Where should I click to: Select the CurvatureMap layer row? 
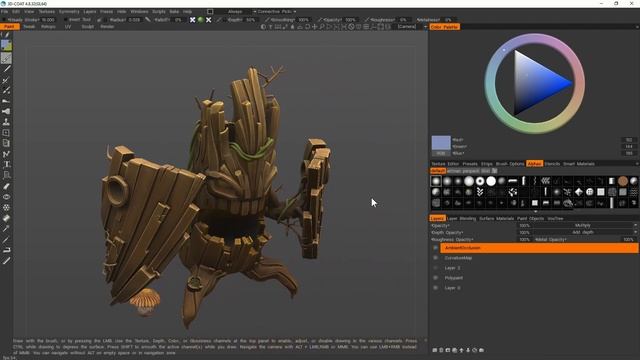(x=539, y=258)
